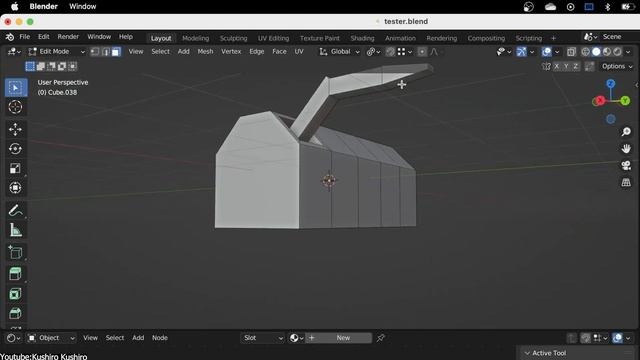640x360 pixels.
Task: Add a new workspace tab
Action: tap(553, 38)
